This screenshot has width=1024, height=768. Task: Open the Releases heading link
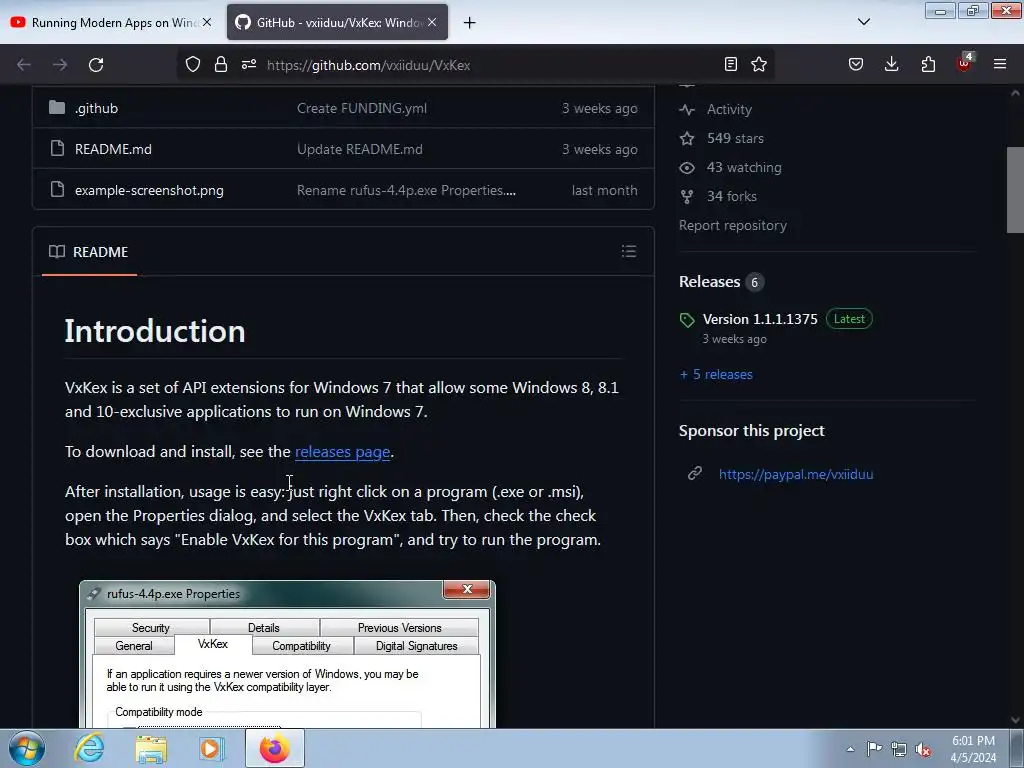click(x=709, y=281)
